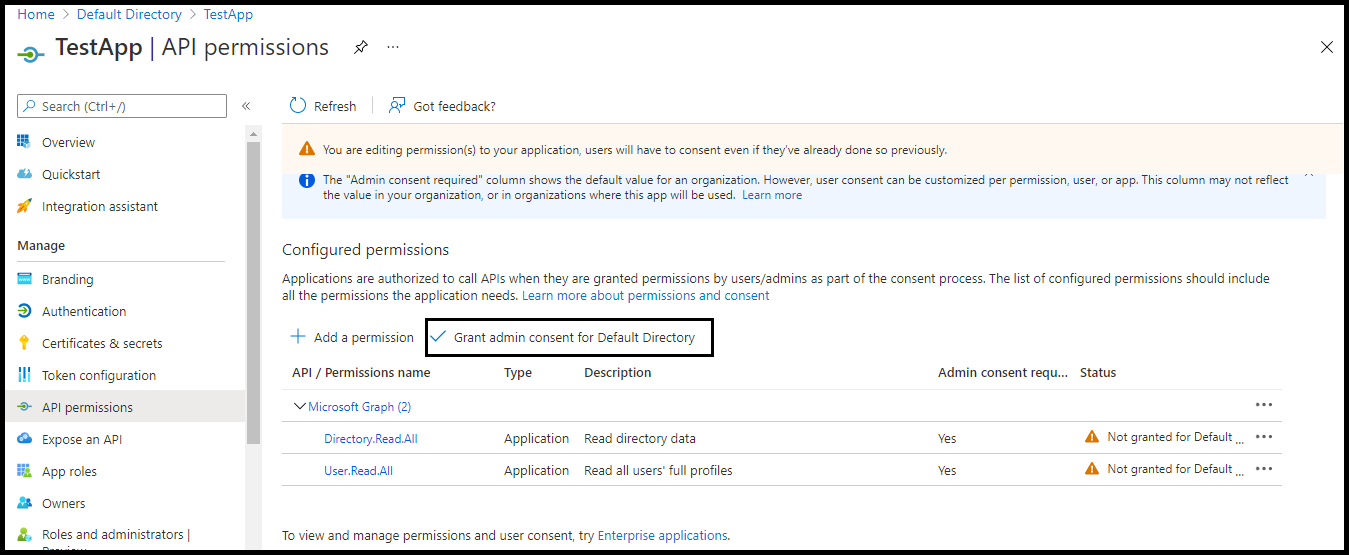Viewport: 1349px width, 555px height.
Task: Click the Type column header
Action: [x=518, y=372]
